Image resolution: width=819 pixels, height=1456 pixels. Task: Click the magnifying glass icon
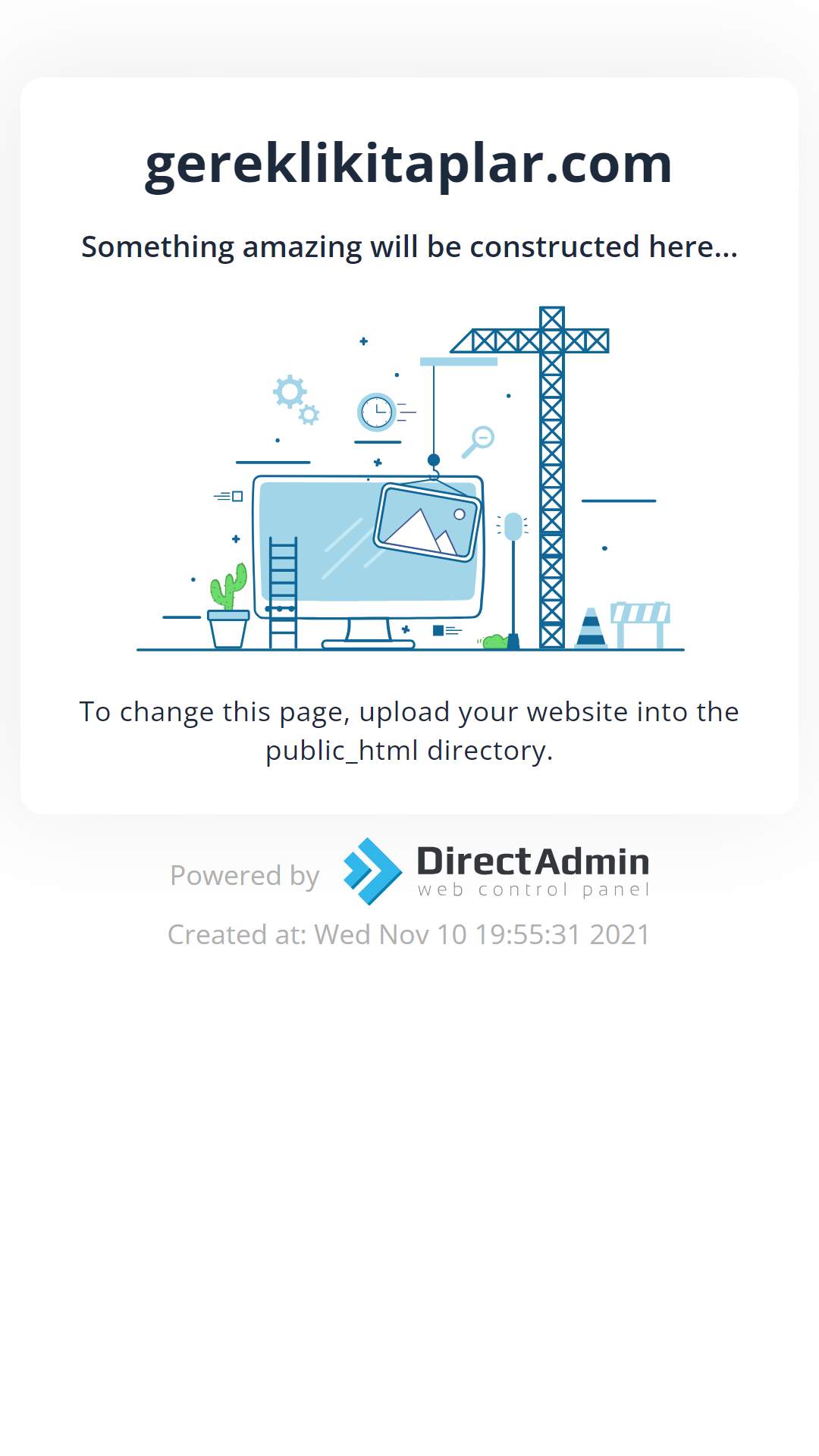[x=478, y=442]
